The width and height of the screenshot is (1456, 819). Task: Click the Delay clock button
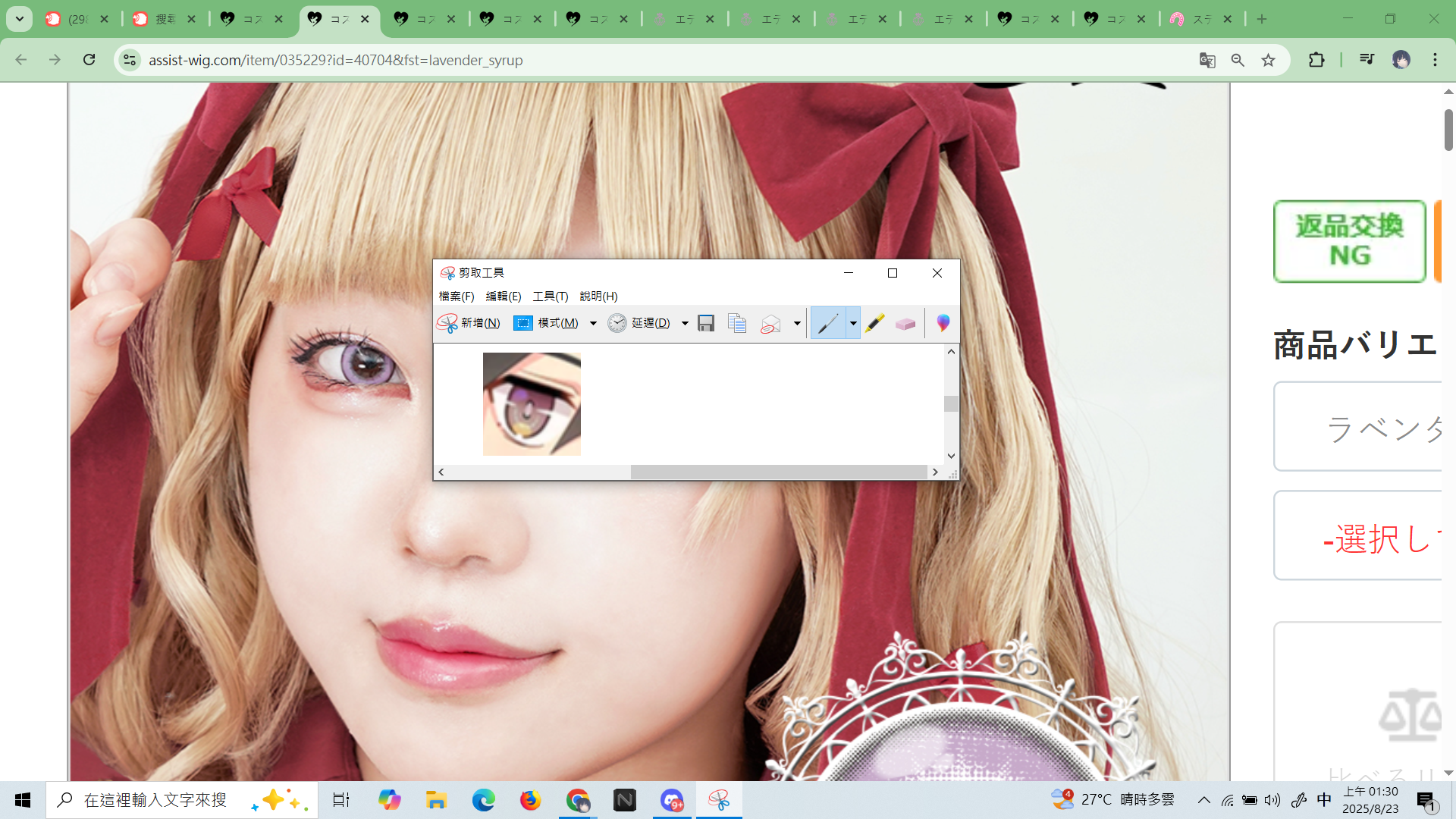click(x=639, y=323)
